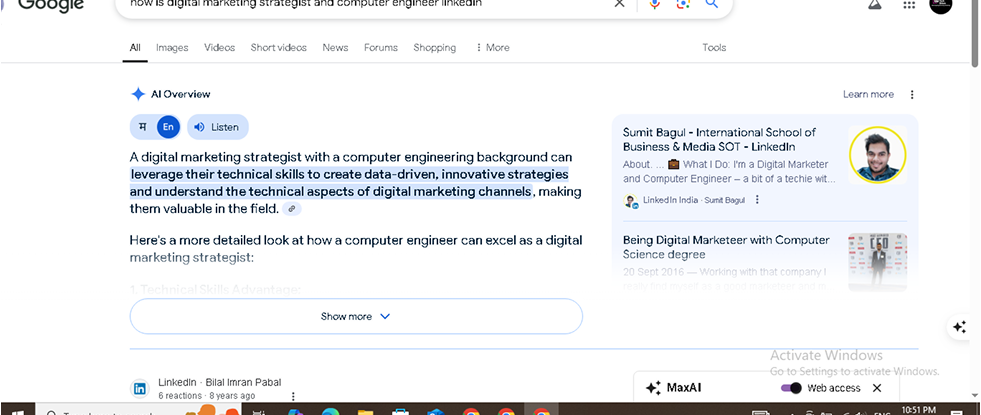Click inside the Google search query field

coord(363,4)
